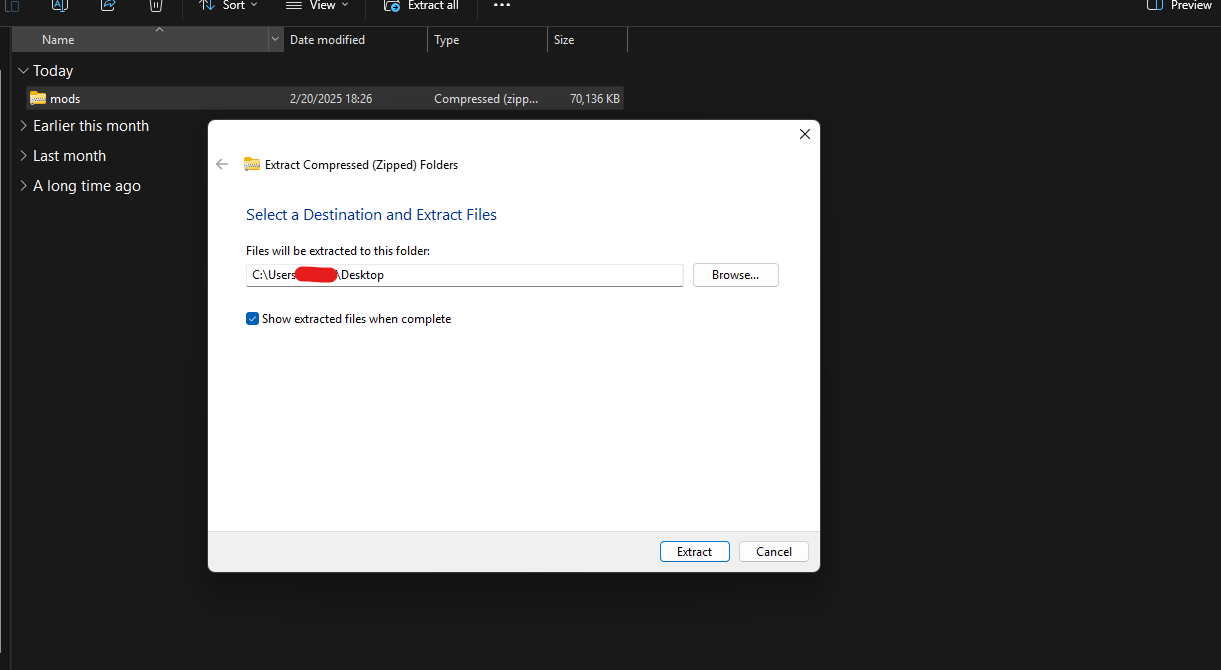Screen dimensions: 1221x670
Task: Uncheck Show extracted files when complete
Action: [x=253, y=319]
